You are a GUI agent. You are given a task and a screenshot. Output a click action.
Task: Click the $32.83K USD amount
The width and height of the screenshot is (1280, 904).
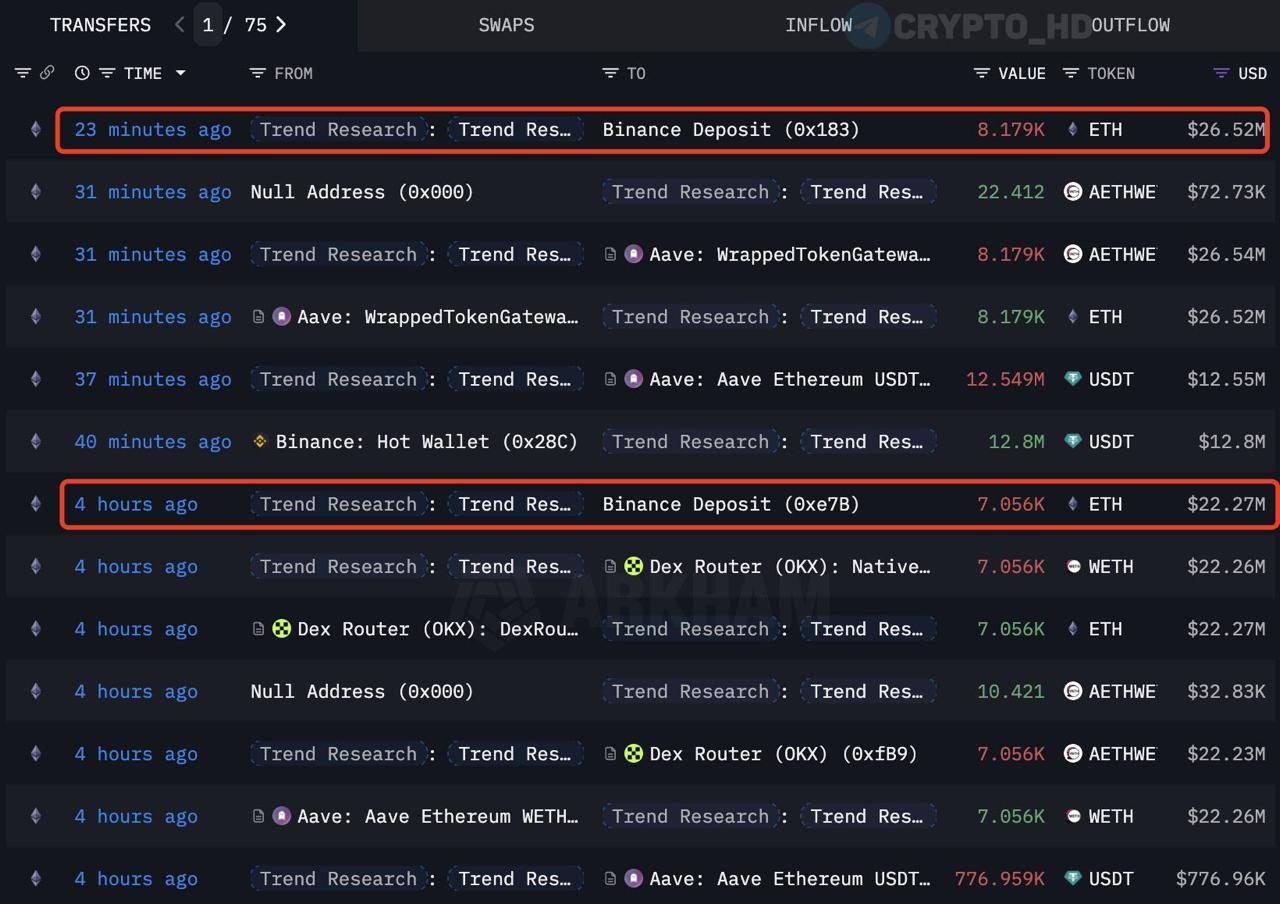pyautogui.click(x=1226, y=691)
